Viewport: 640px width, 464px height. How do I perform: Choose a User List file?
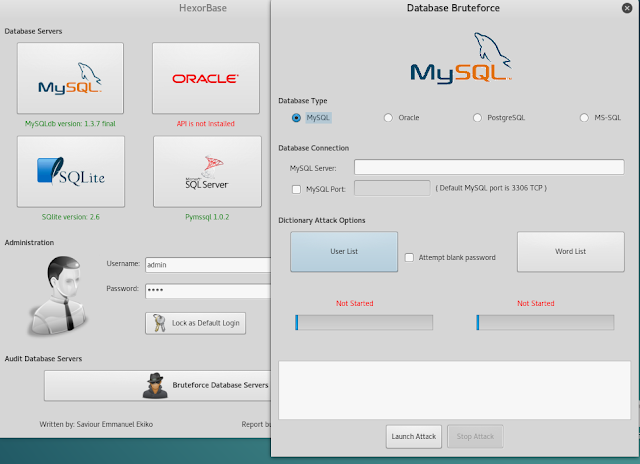click(344, 252)
